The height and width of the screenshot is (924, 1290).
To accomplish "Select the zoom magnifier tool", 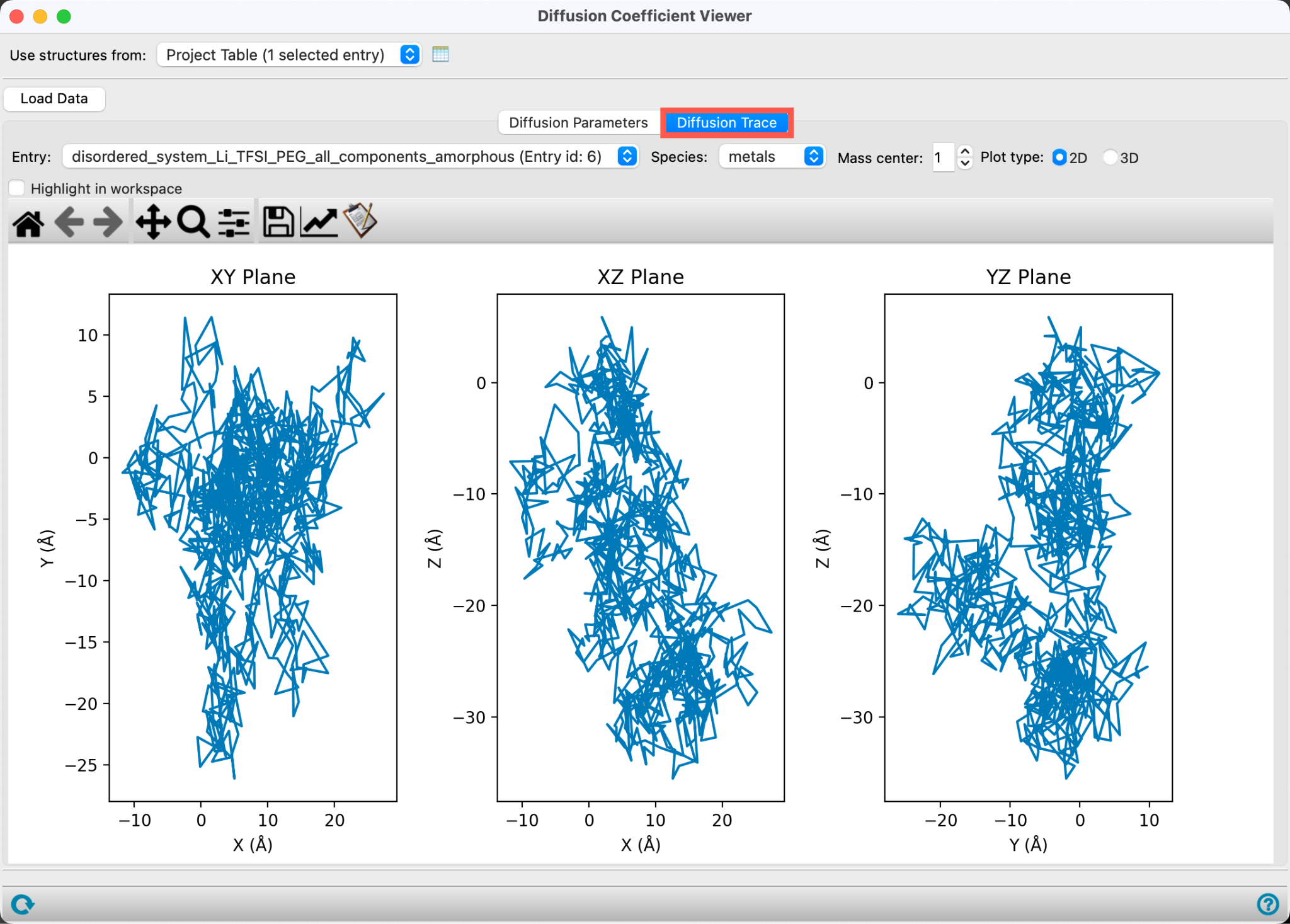I will 193,222.
